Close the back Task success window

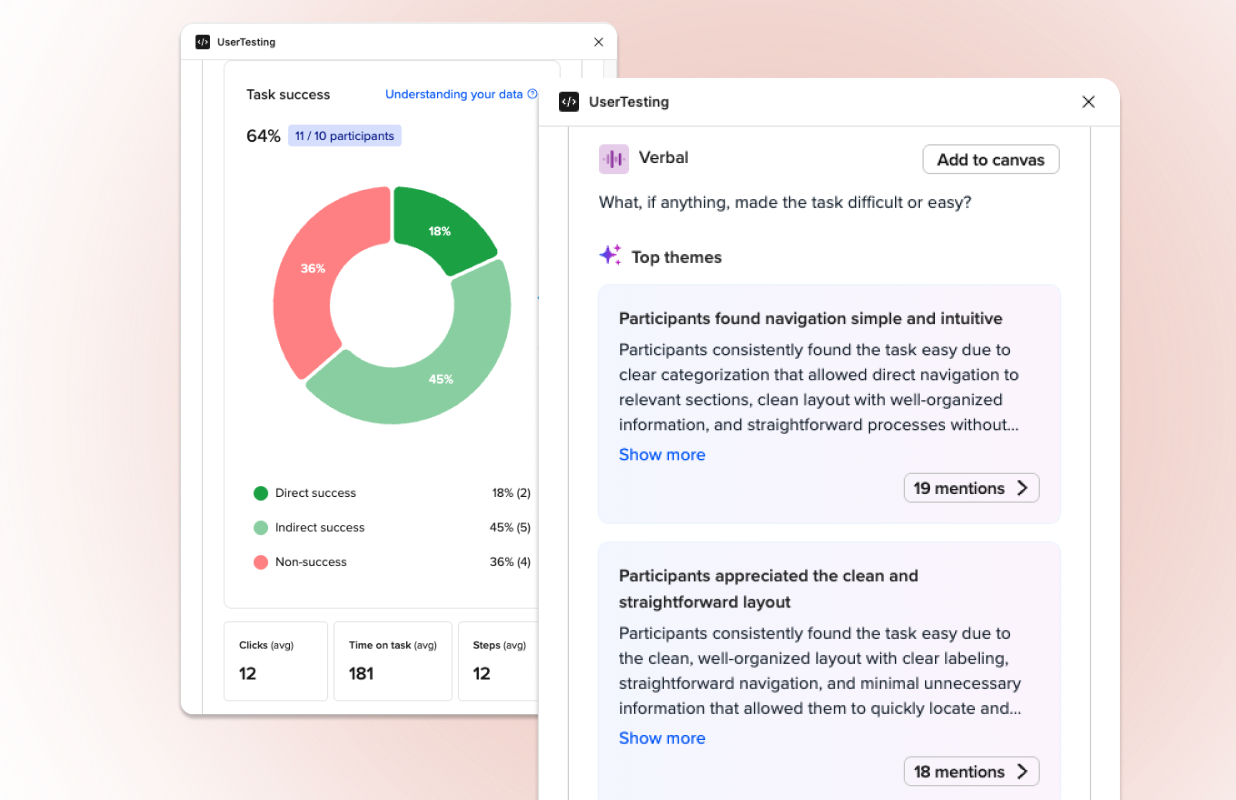598,42
